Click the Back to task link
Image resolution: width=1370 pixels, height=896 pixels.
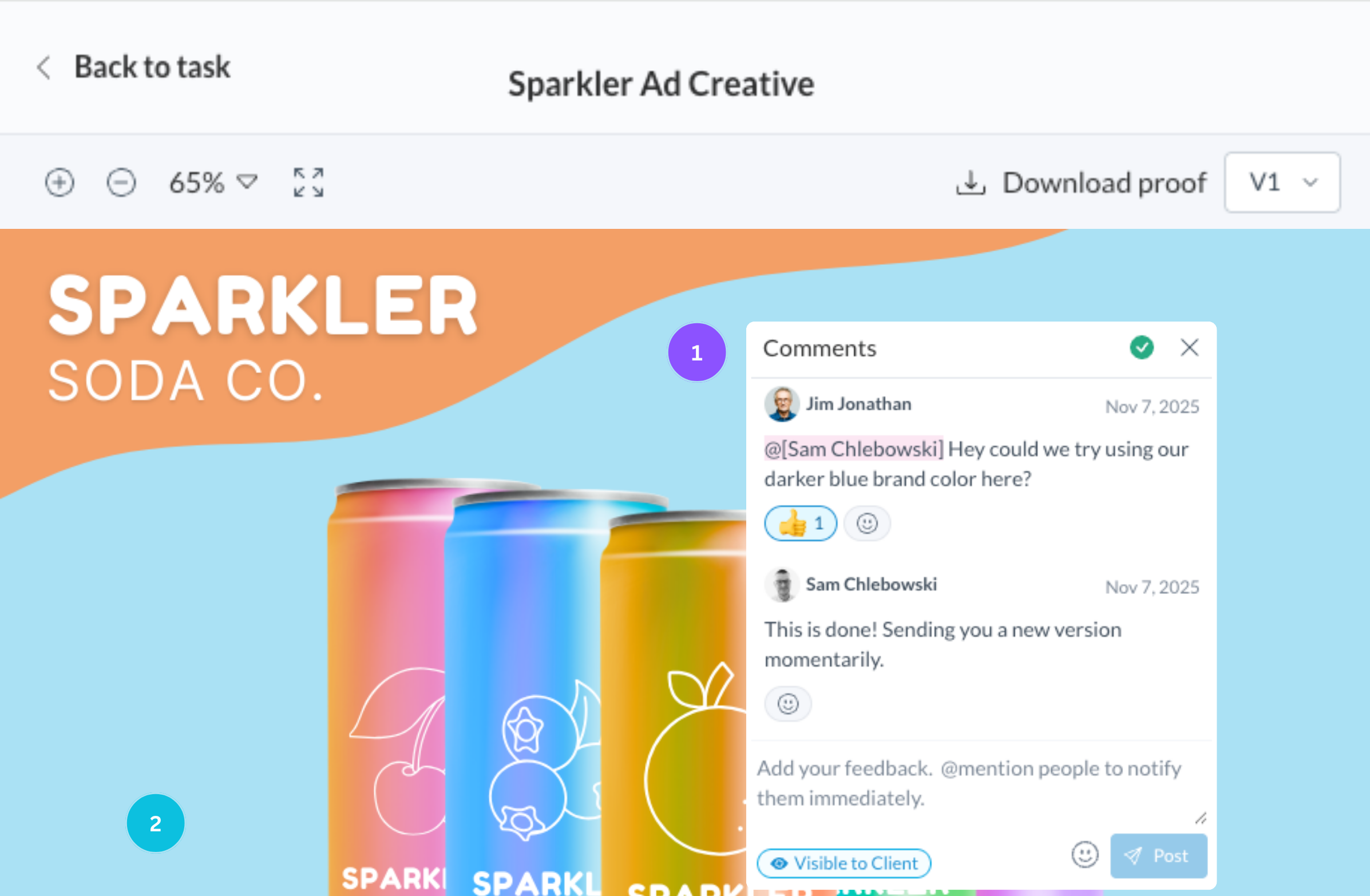coord(153,67)
